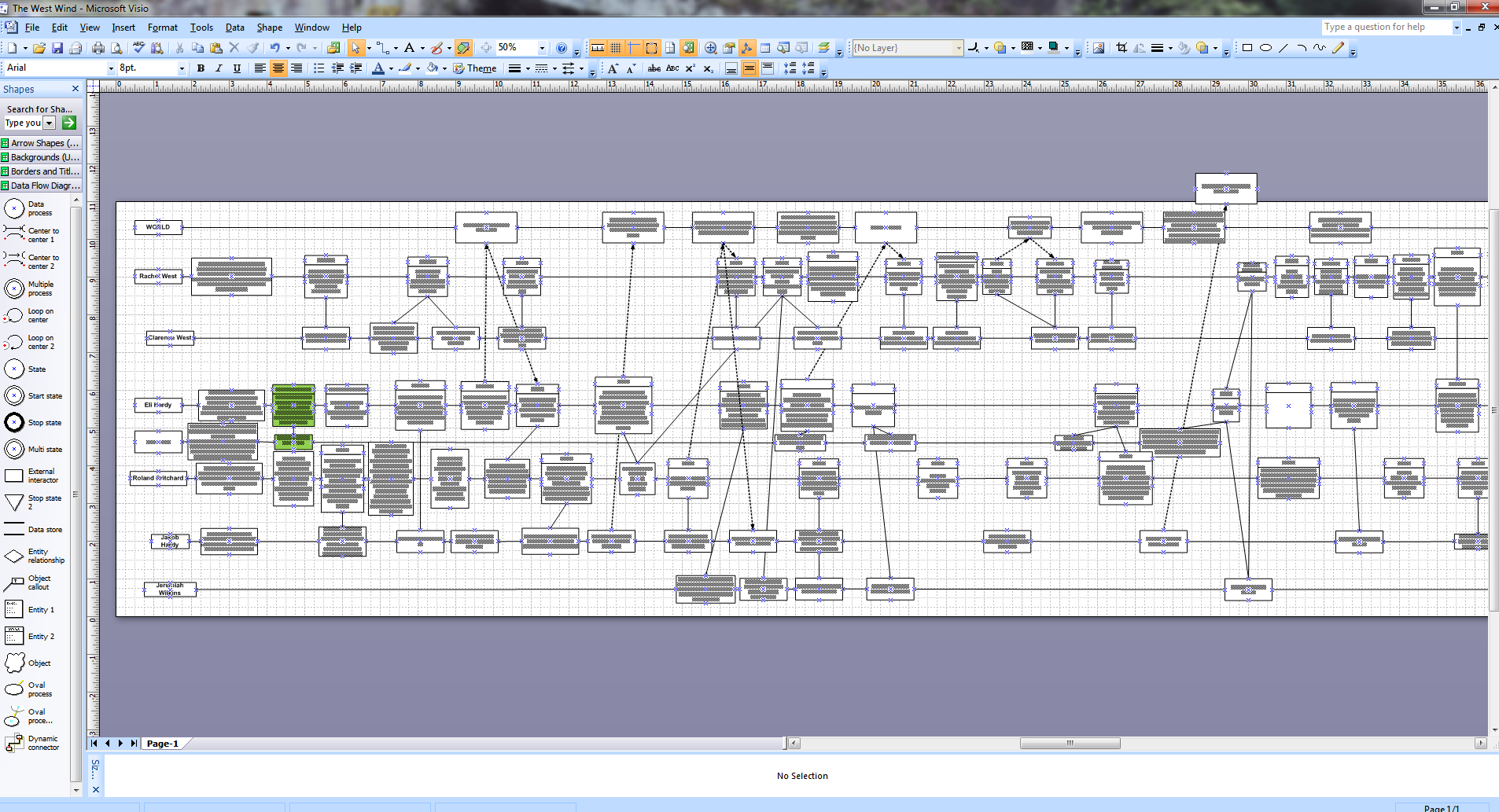Open the Font Color dropdown arrow
The height and width of the screenshot is (812, 1499).
(390, 68)
